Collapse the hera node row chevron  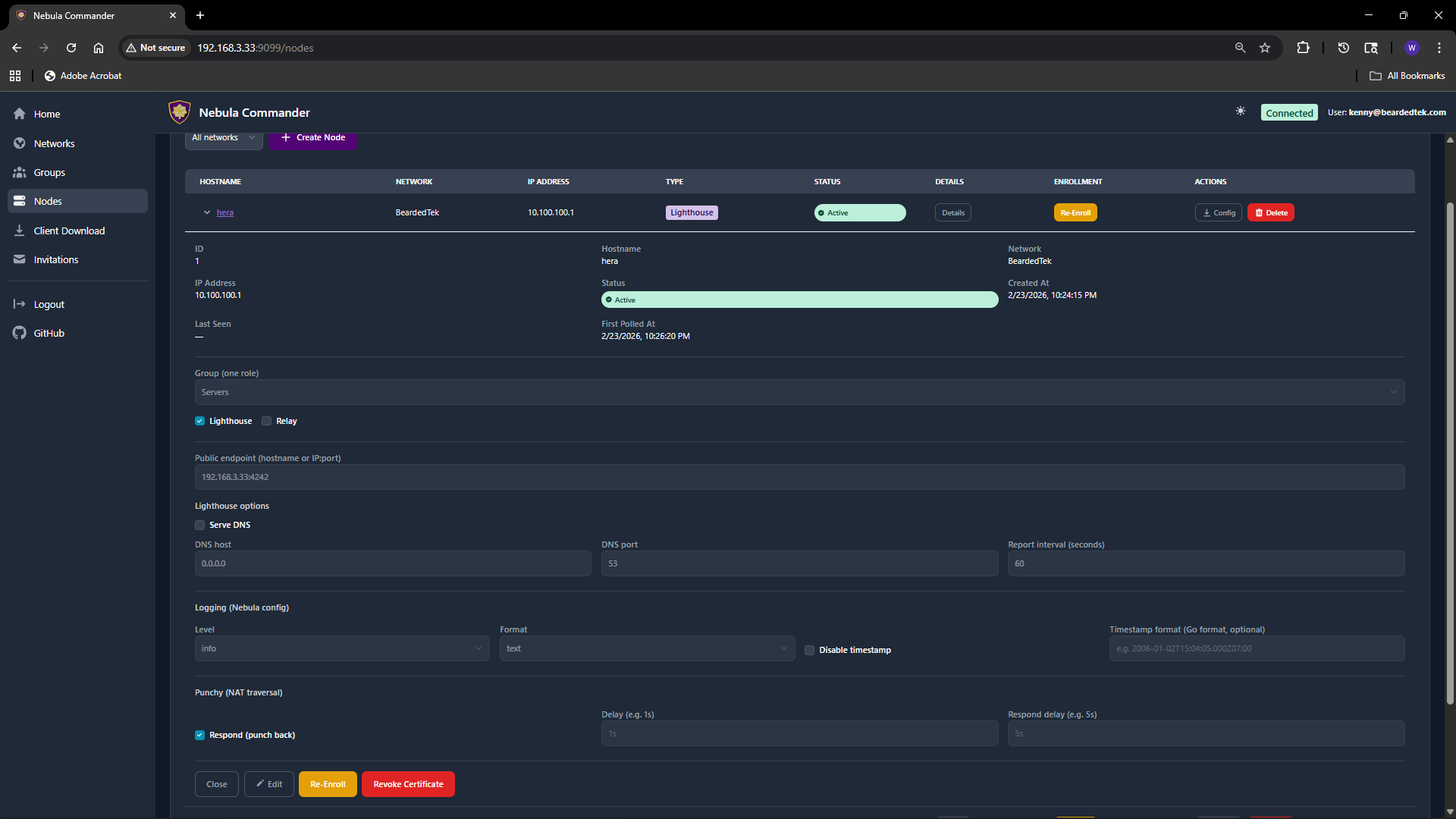pos(206,212)
